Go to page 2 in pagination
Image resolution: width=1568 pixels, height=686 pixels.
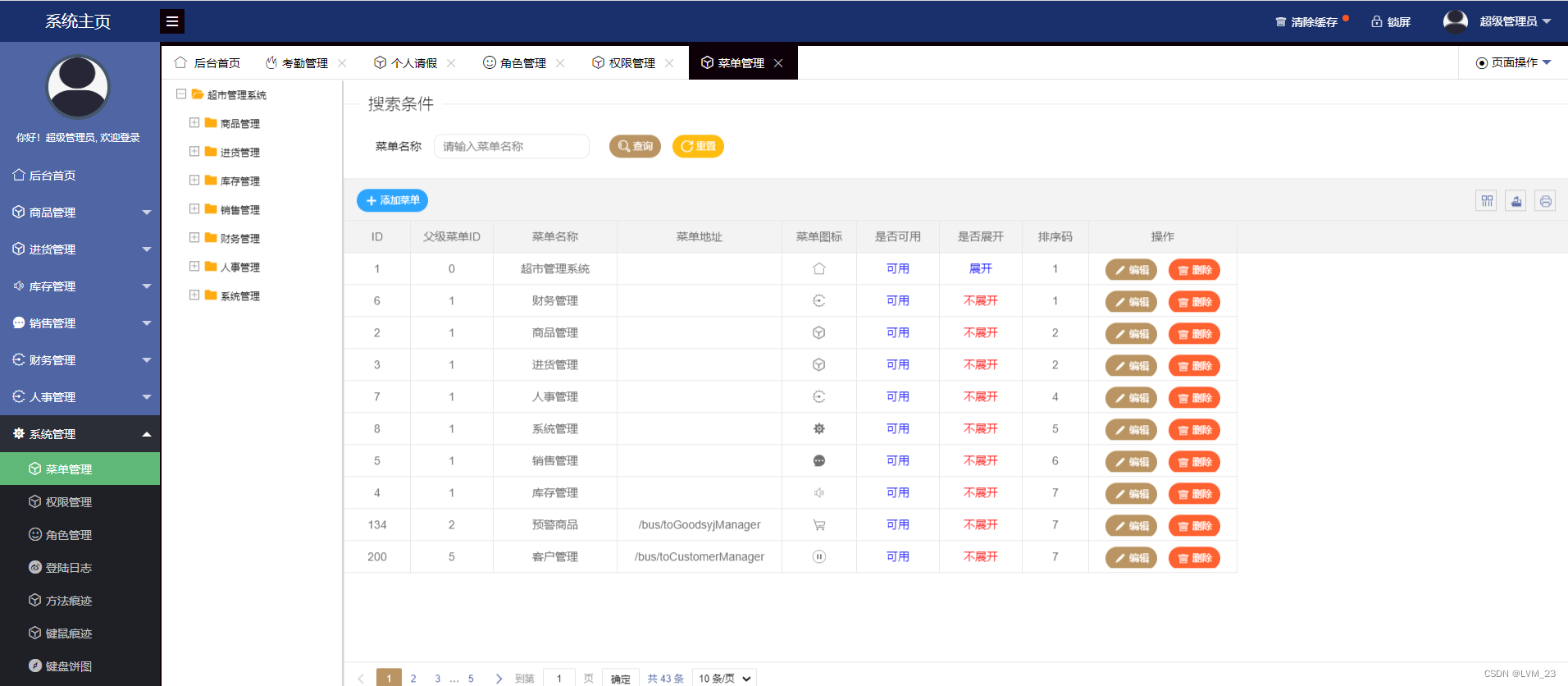(413, 679)
